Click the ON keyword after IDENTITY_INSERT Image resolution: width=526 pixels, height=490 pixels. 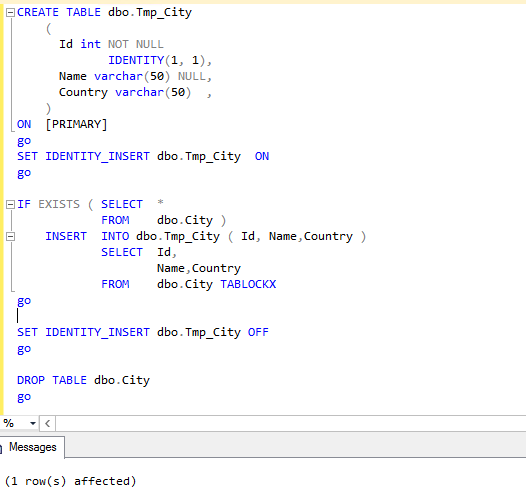262,156
